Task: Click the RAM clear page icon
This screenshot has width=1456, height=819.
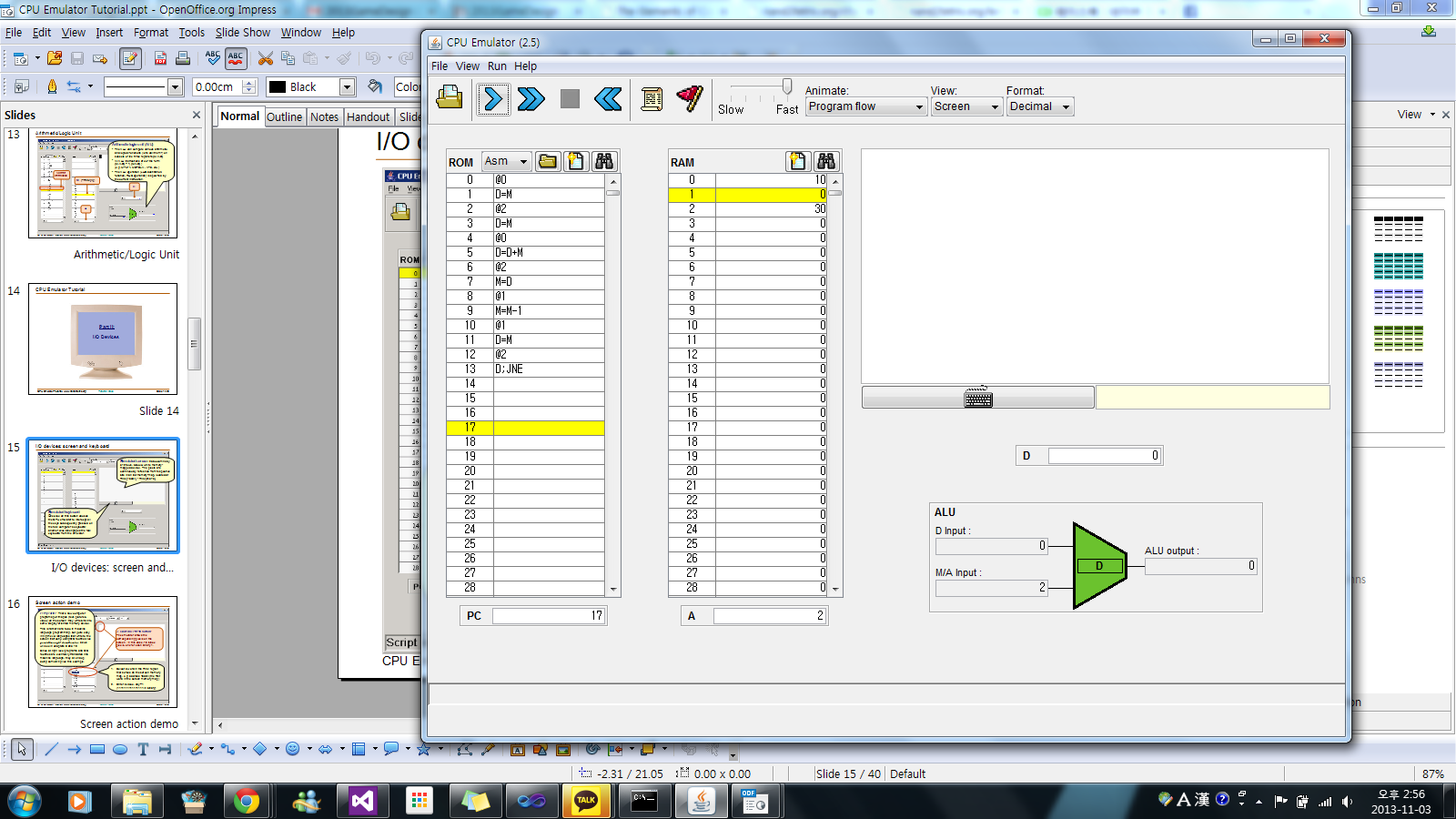Action: tap(798, 161)
